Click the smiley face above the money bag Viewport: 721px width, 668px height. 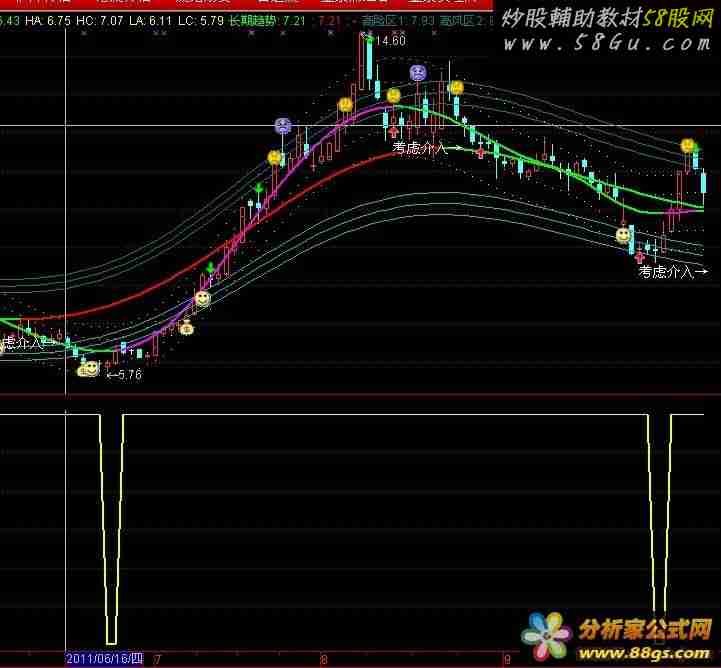point(203,299)
